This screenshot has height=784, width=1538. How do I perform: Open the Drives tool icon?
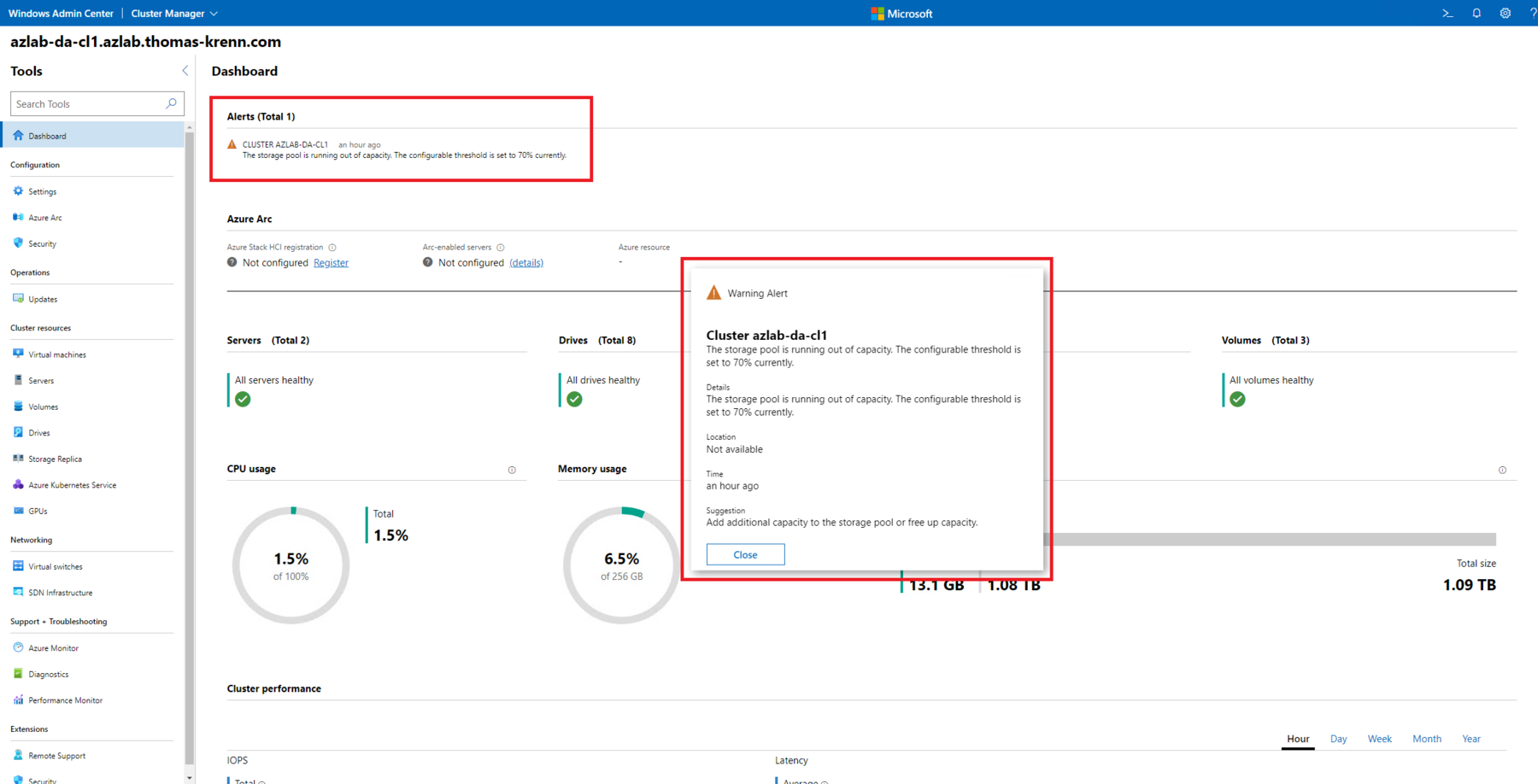pos(18,432)
